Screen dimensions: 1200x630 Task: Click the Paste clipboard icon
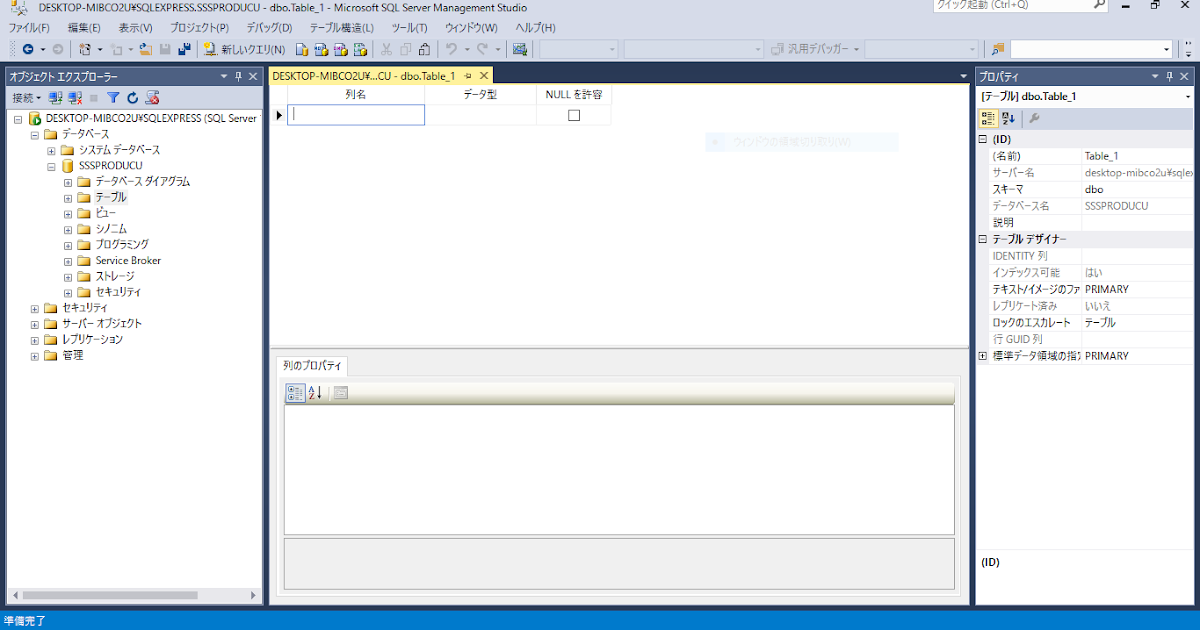424,49
